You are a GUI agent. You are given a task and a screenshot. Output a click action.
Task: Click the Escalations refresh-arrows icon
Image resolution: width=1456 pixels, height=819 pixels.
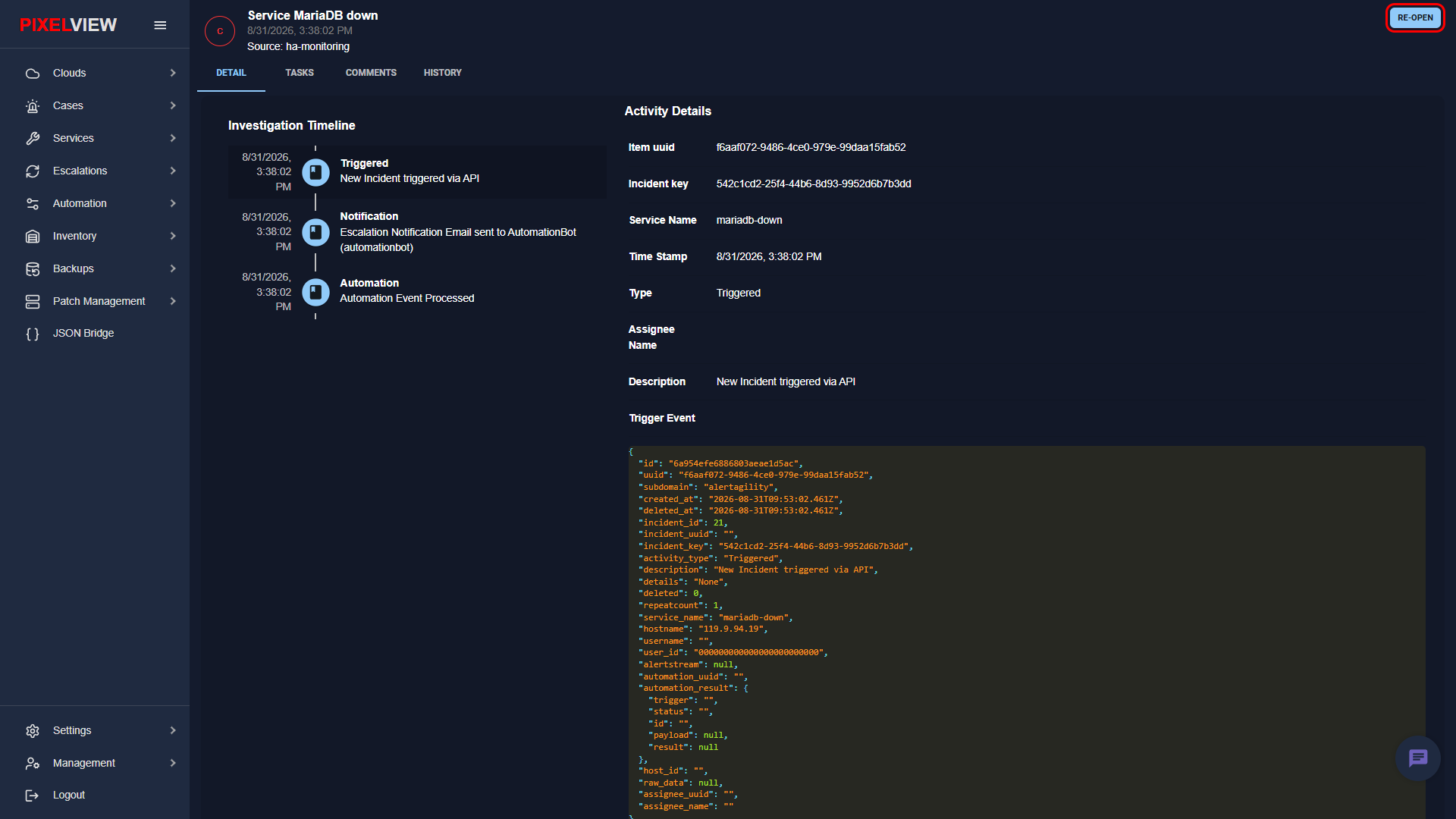tap(33, 171)
